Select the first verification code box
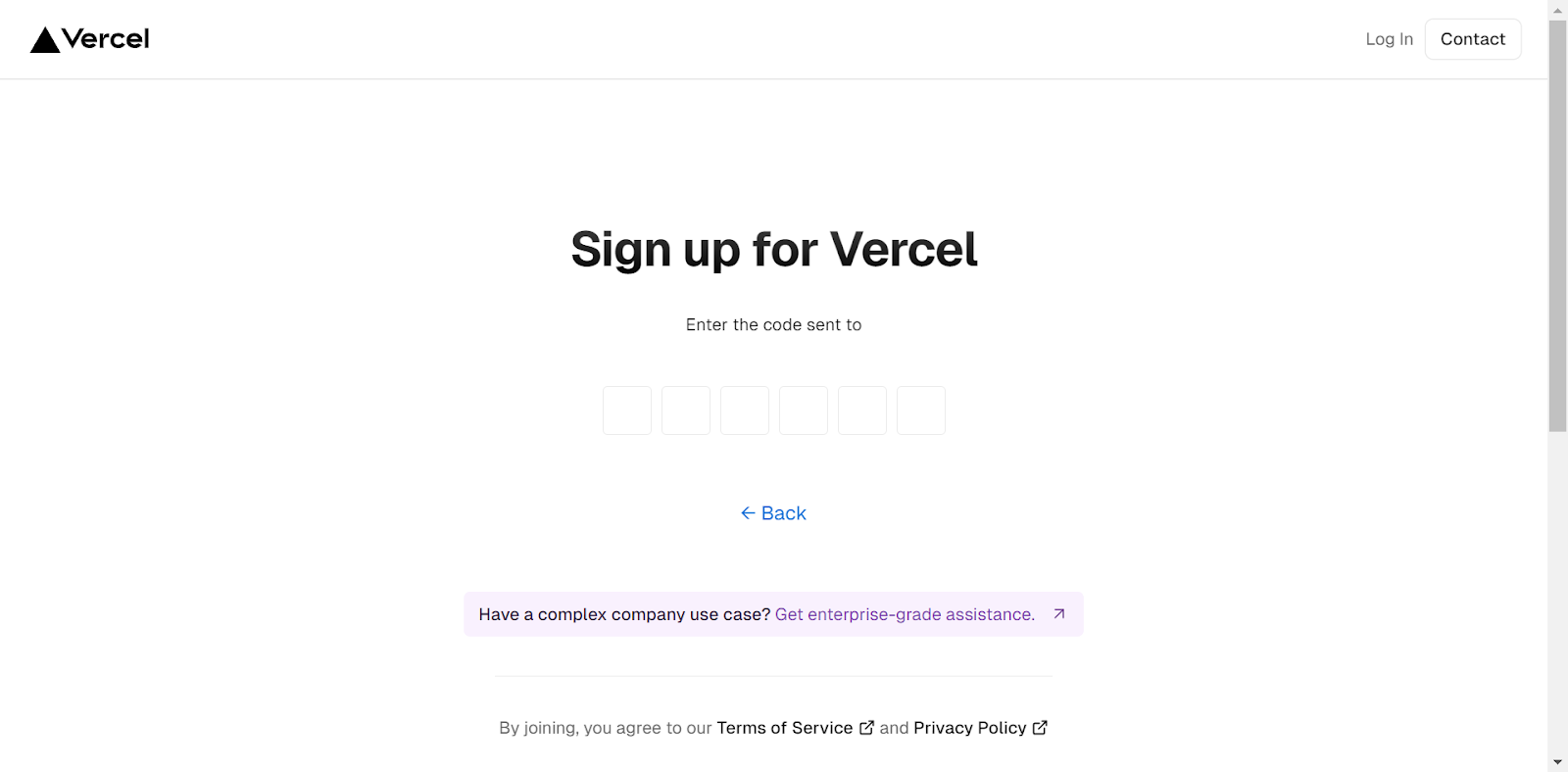Viewport: 1568px width, 772px height. coord(626,410)
